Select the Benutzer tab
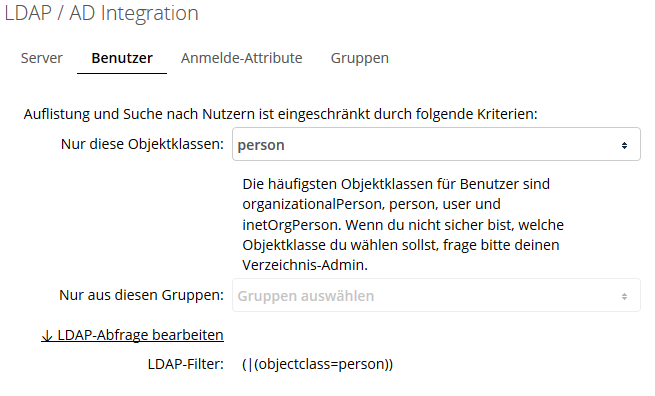The height and width of the screenshot is (396, 655). click(x=122, y=58)
